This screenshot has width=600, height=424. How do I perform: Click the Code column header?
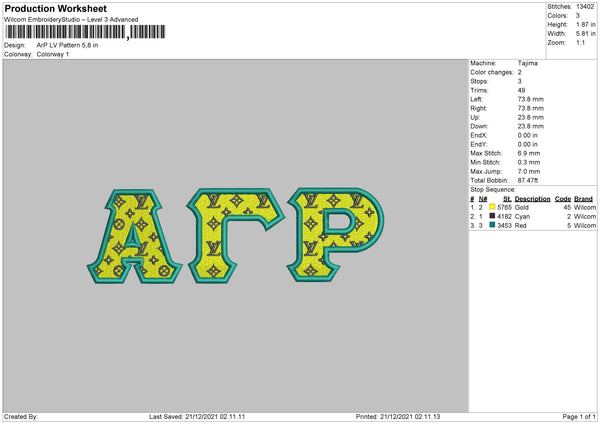(563, 199)
